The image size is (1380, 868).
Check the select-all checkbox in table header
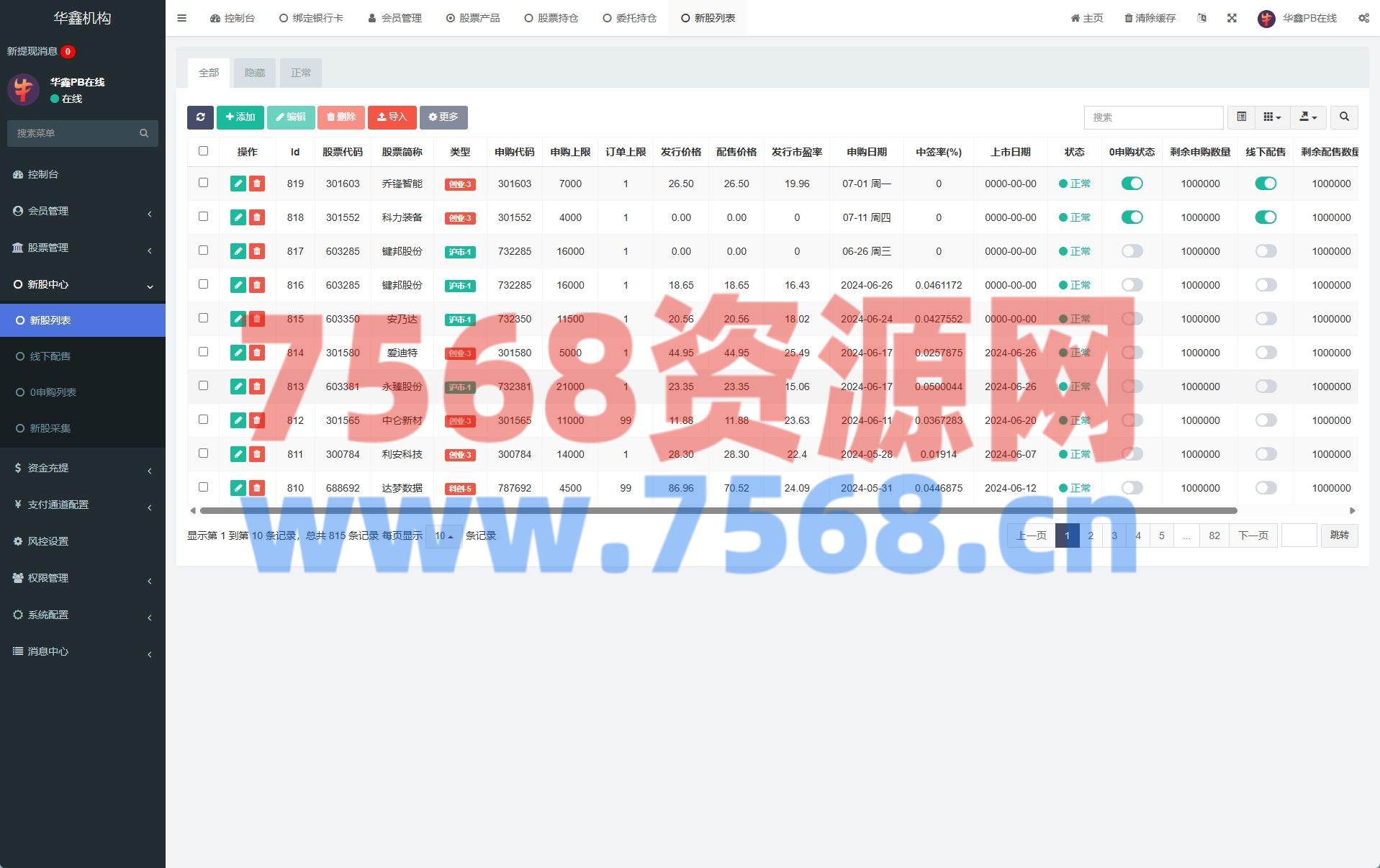tap(203, 151)
